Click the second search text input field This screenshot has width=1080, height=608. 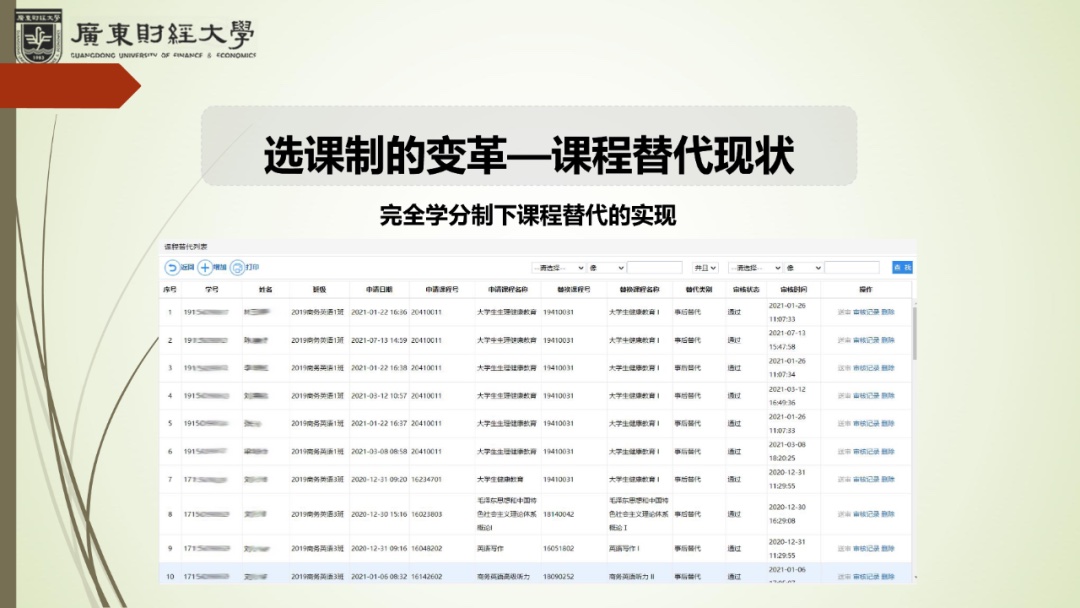(x=851, y=268)
